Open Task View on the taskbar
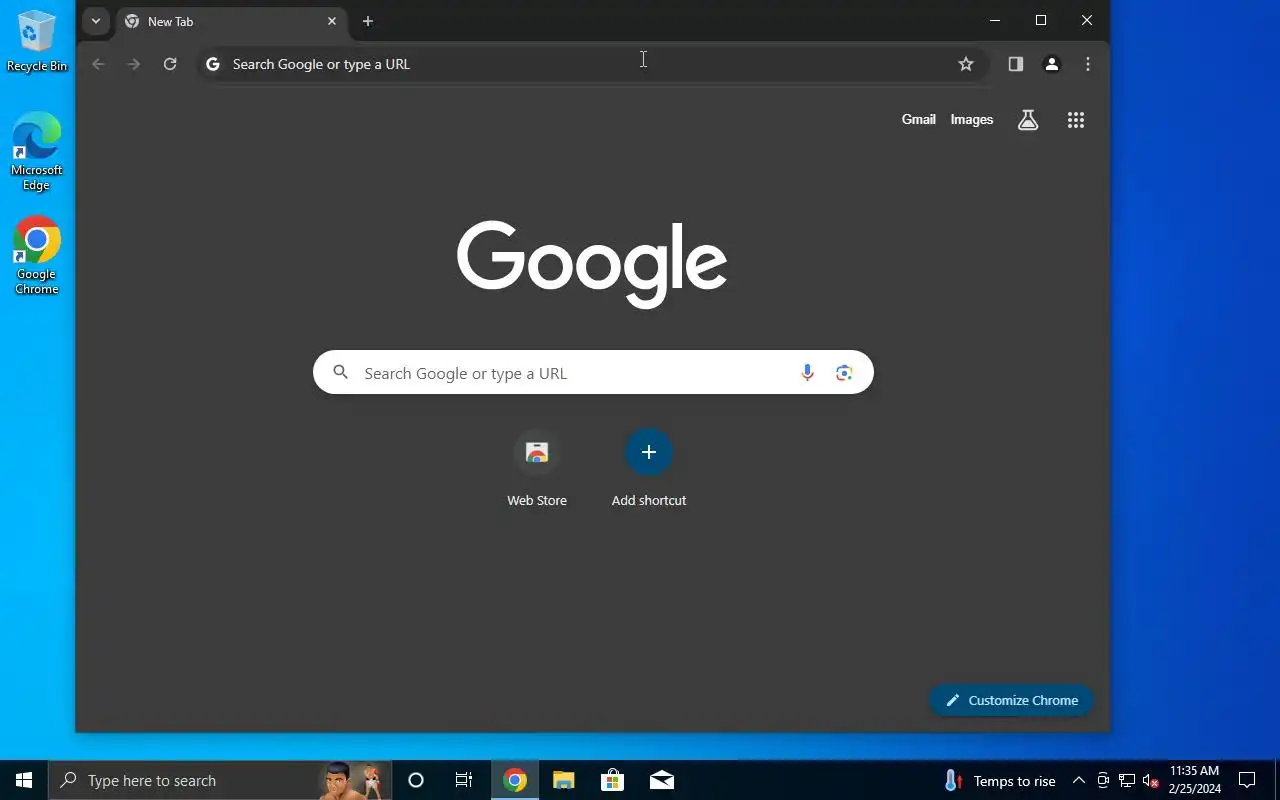The width and height of the screenshot is (1280, 800). pyautogui.click(x=464, y=780)
